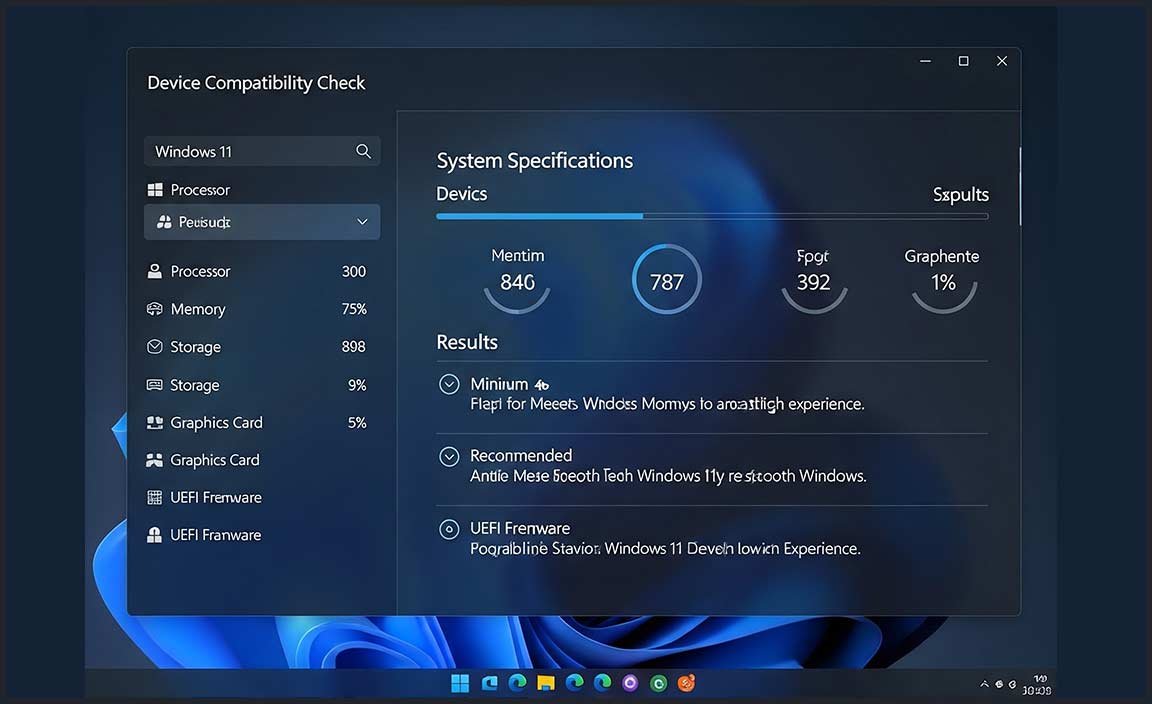Click the UEFI Frenware heading in Results
Screen dimensions: 1152x704
click(520, 528)
